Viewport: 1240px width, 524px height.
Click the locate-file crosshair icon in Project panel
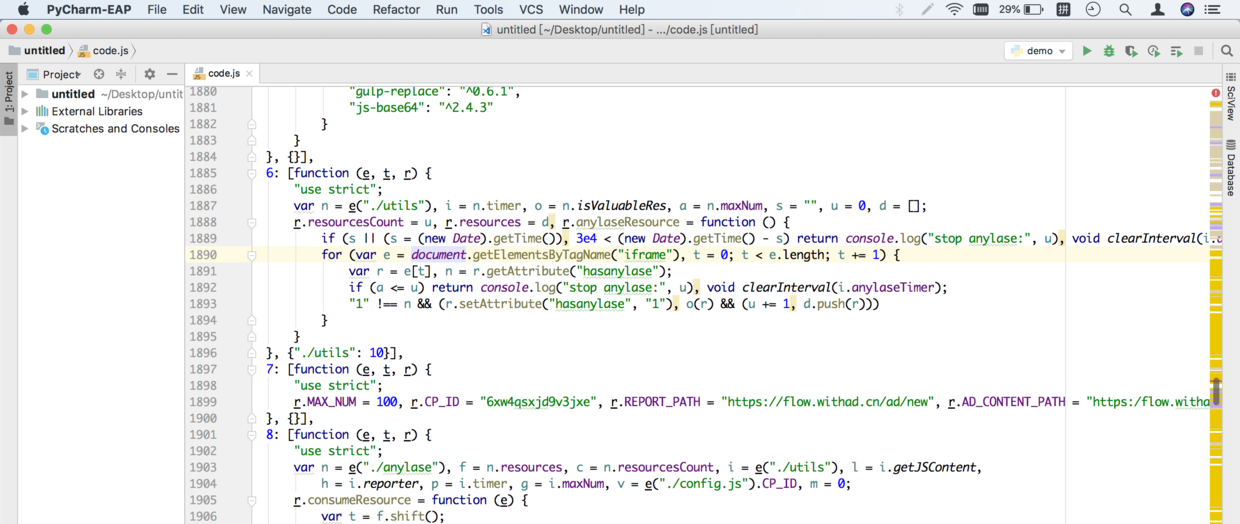(x=99, y=74)
